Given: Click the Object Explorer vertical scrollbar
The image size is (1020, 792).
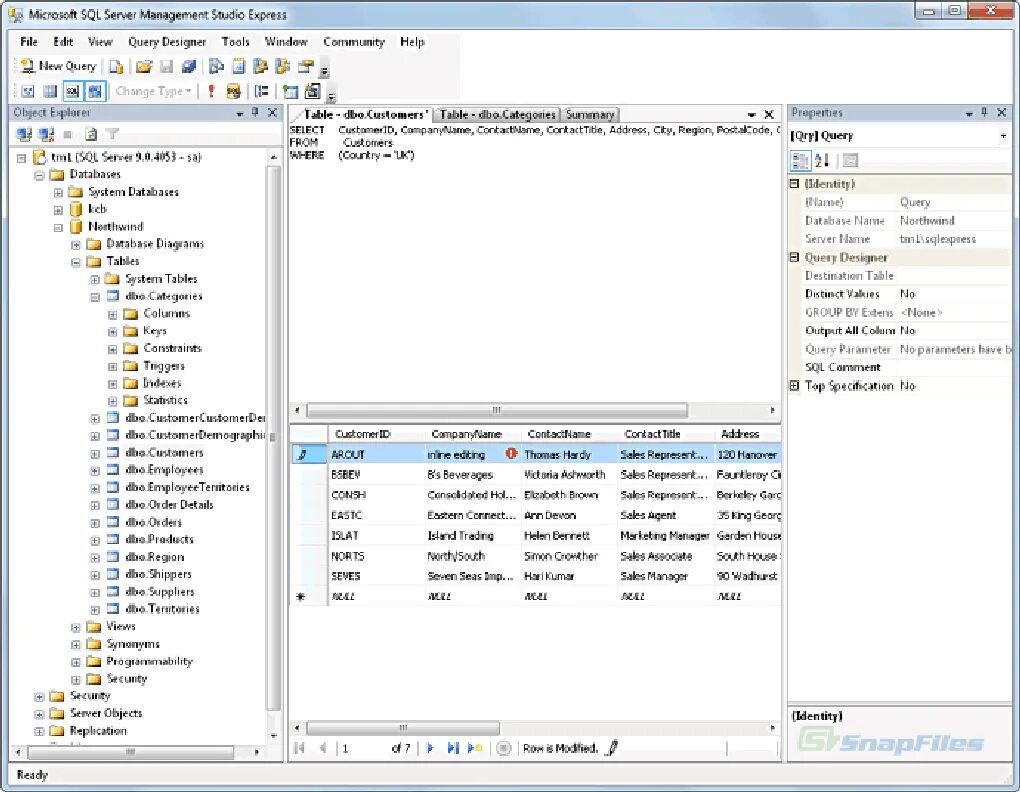Looking at the screenshot, I should 274,438.
